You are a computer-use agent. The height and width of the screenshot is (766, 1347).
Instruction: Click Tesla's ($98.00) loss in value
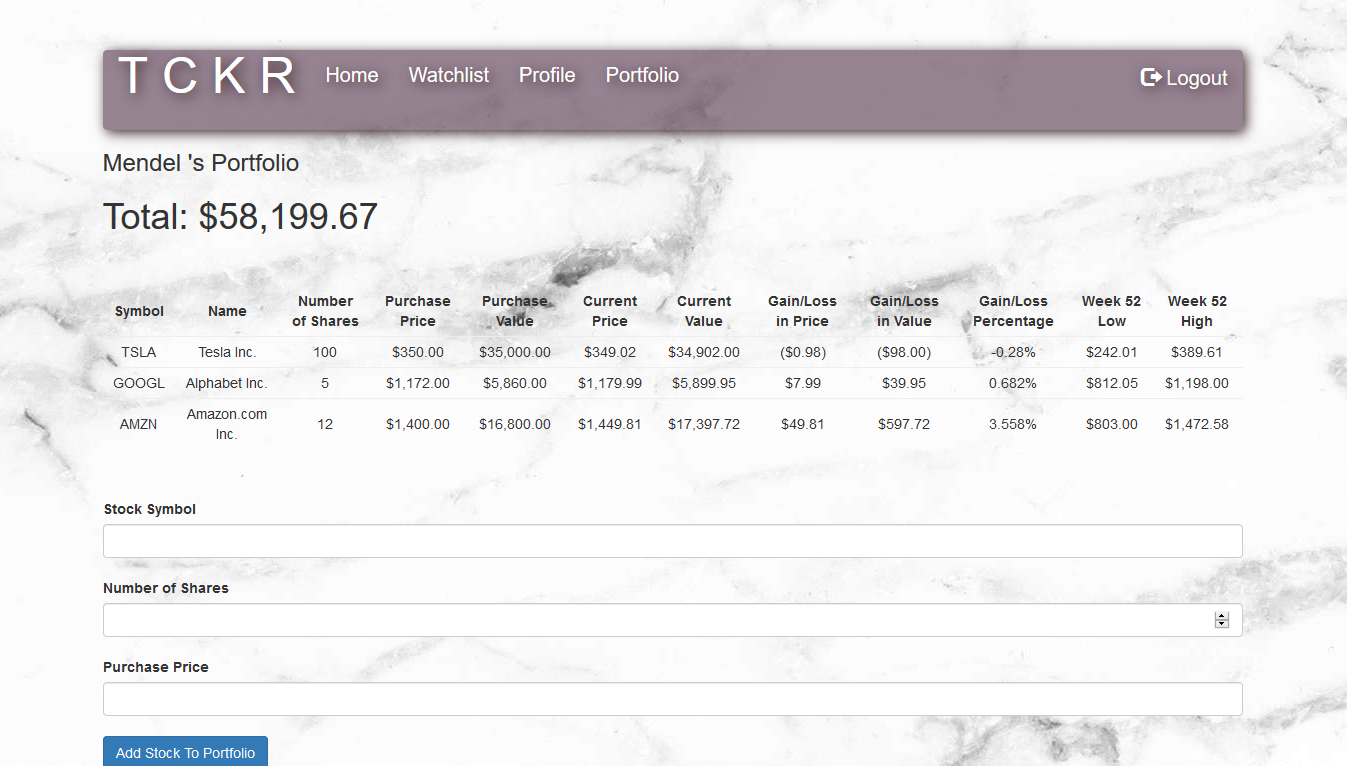pyautogui.click(x=904, y=352)
